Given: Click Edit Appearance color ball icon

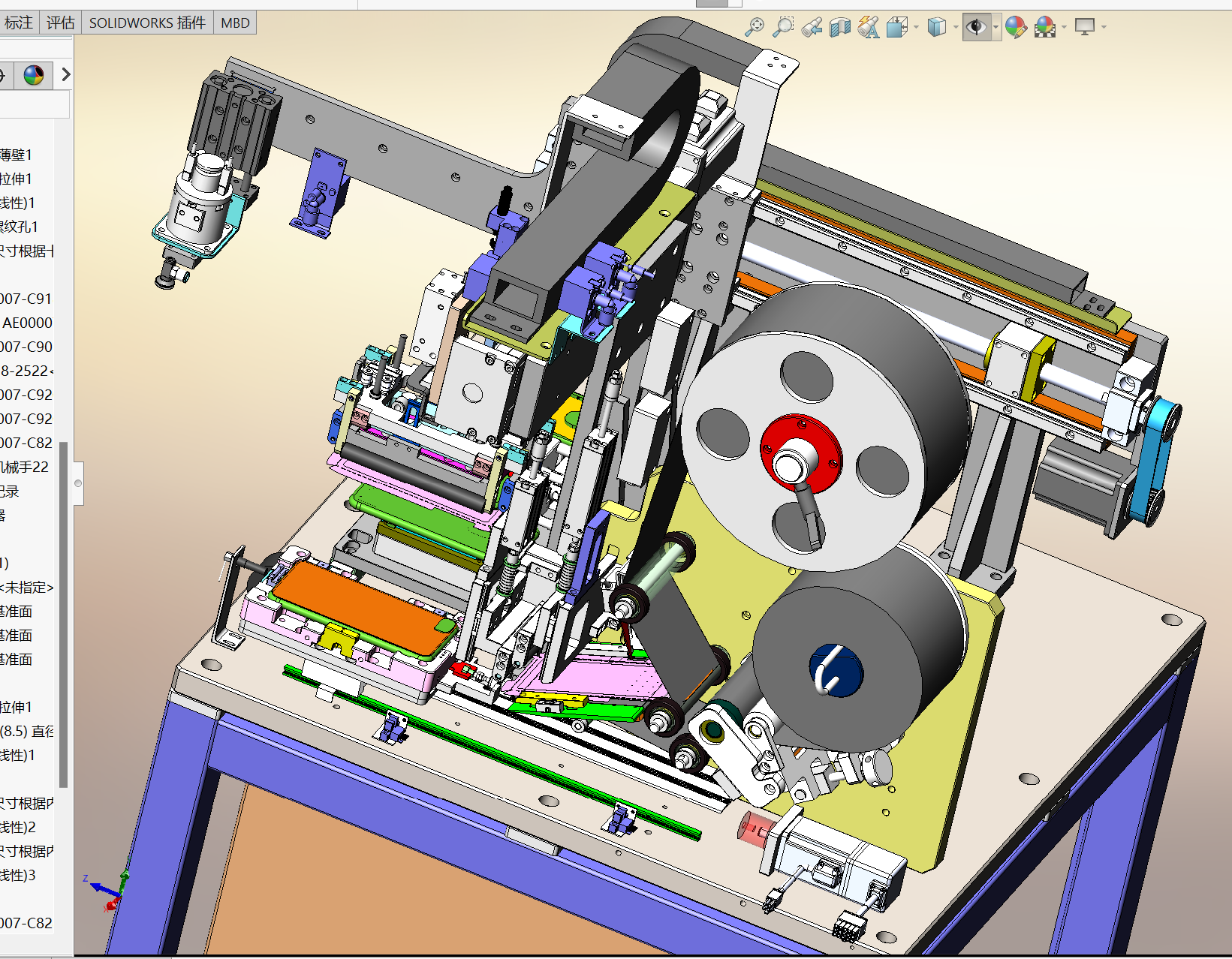Looking at the screenshot, I should click(1016, 28).
